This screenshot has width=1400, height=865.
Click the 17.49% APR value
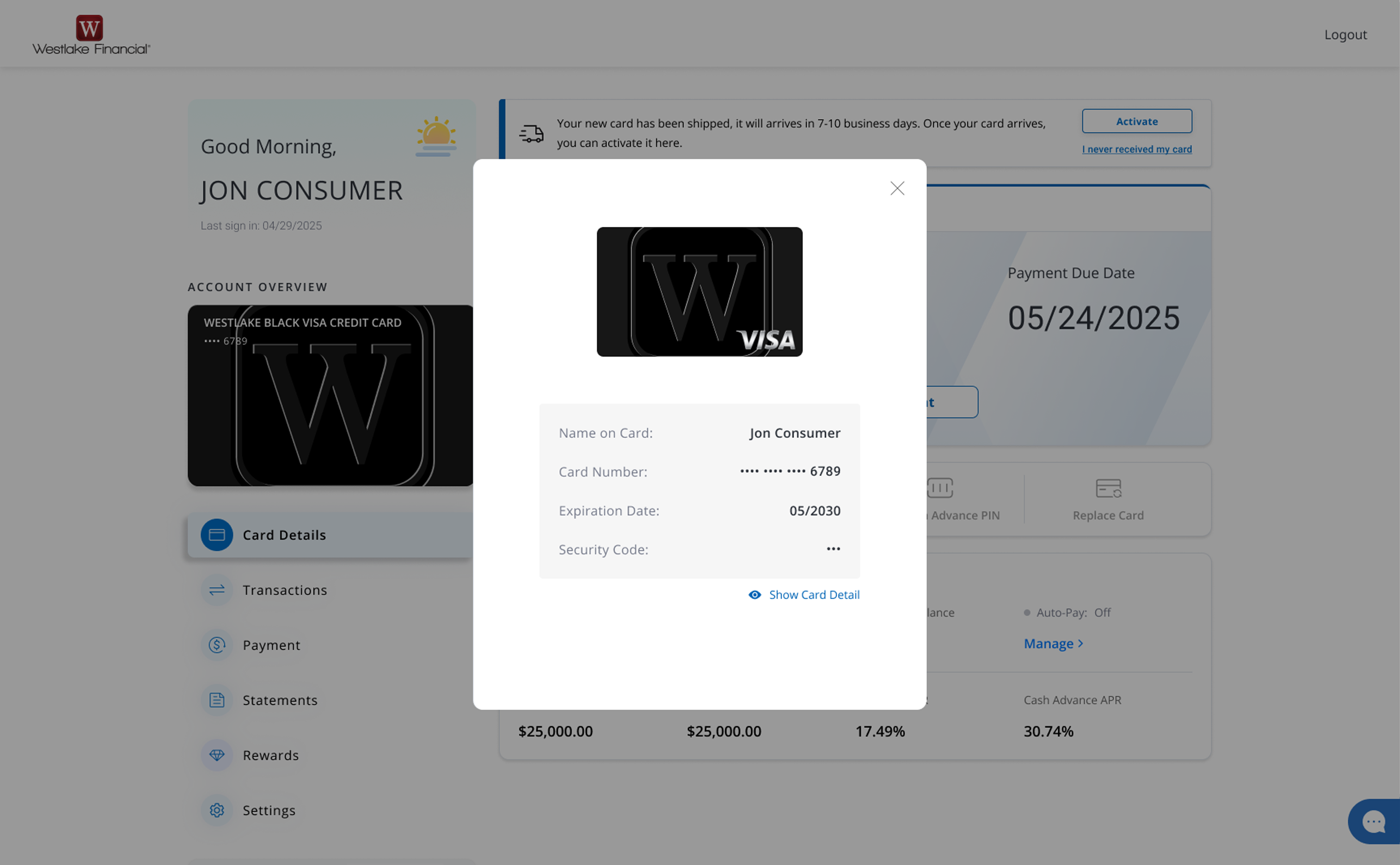click(880, 731)
